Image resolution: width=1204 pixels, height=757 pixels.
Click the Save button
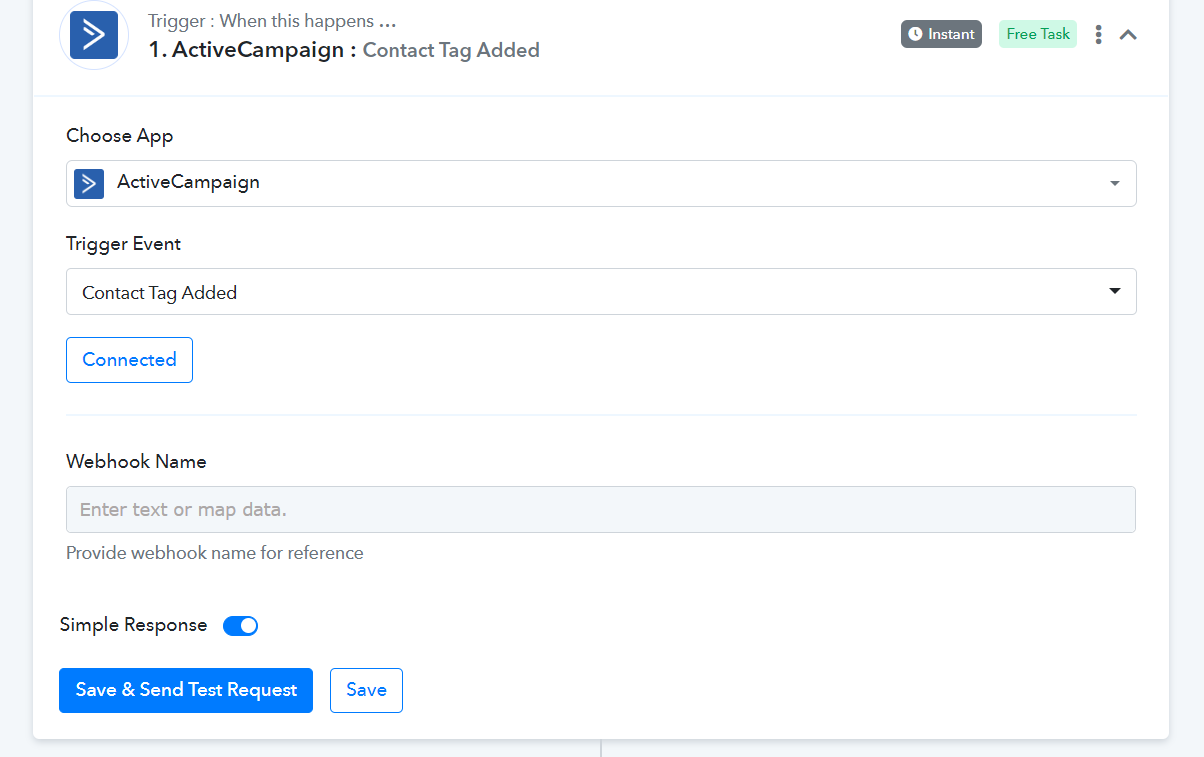pyautogui.click(x=366, y=690)
